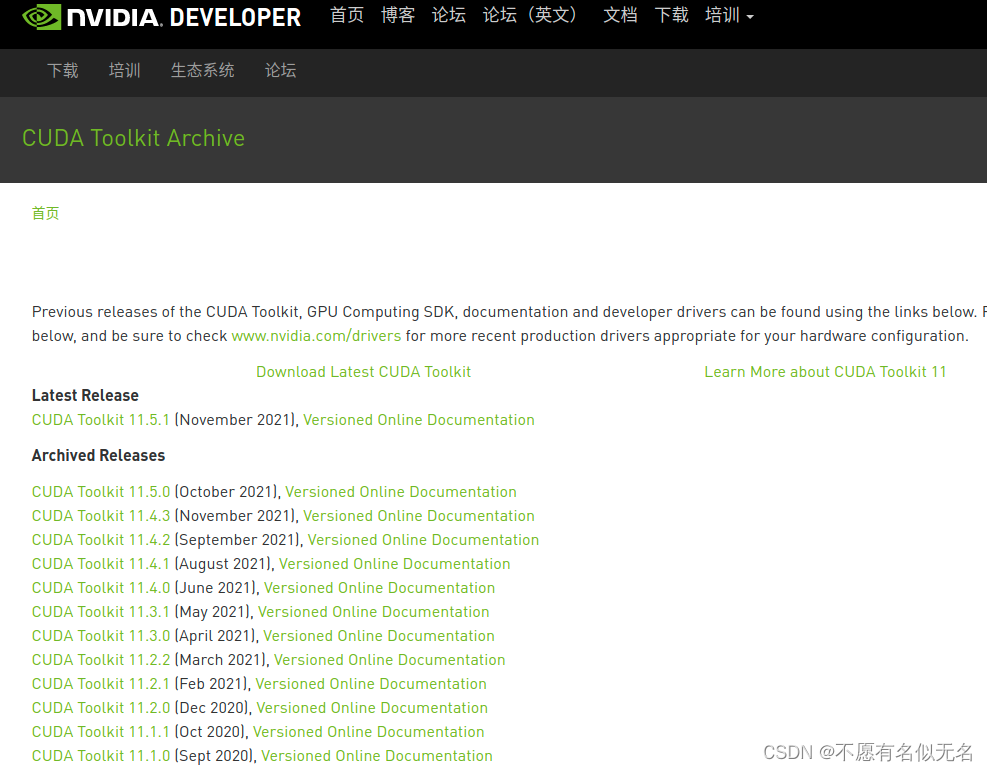Screen dimensions: 987x771
Task: Open CUDA Toolkit 11.4.0 link
Action: click(x=101, y=587)
